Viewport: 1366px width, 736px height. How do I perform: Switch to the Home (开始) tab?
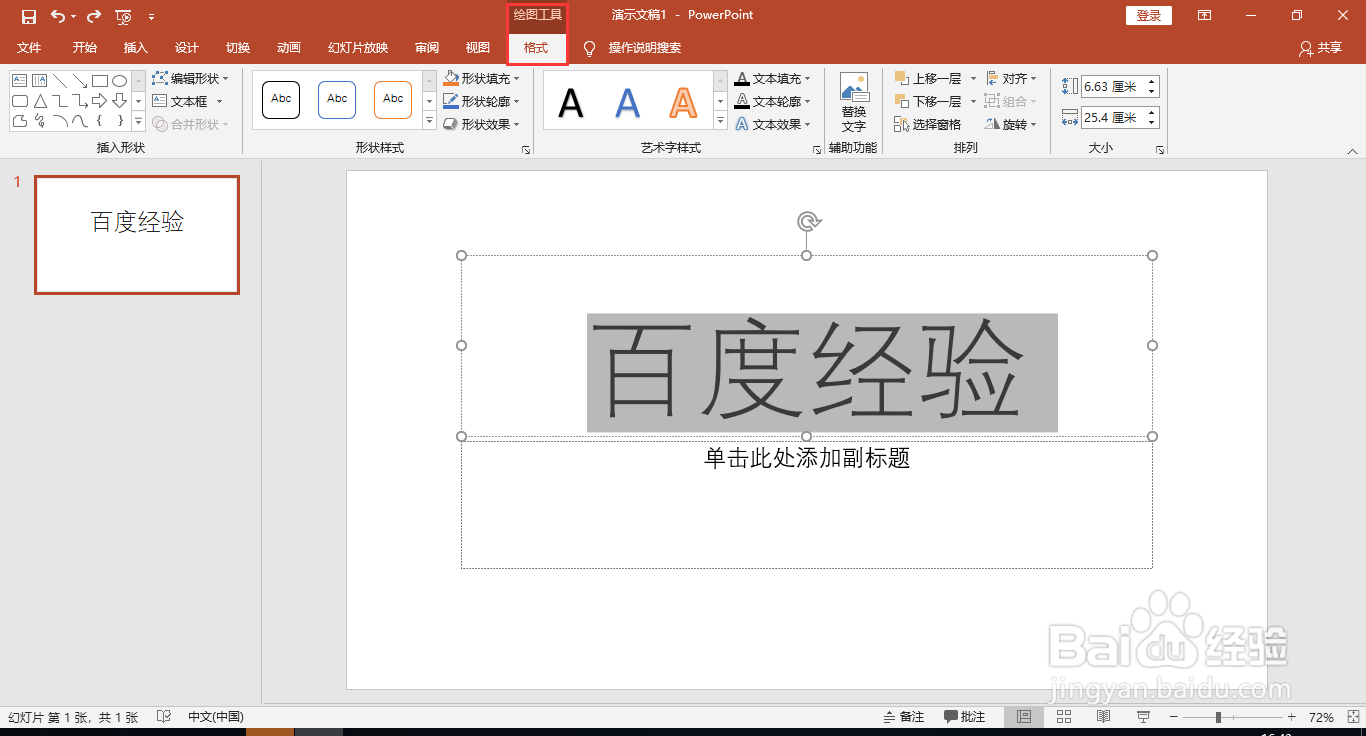coord(85,48)
